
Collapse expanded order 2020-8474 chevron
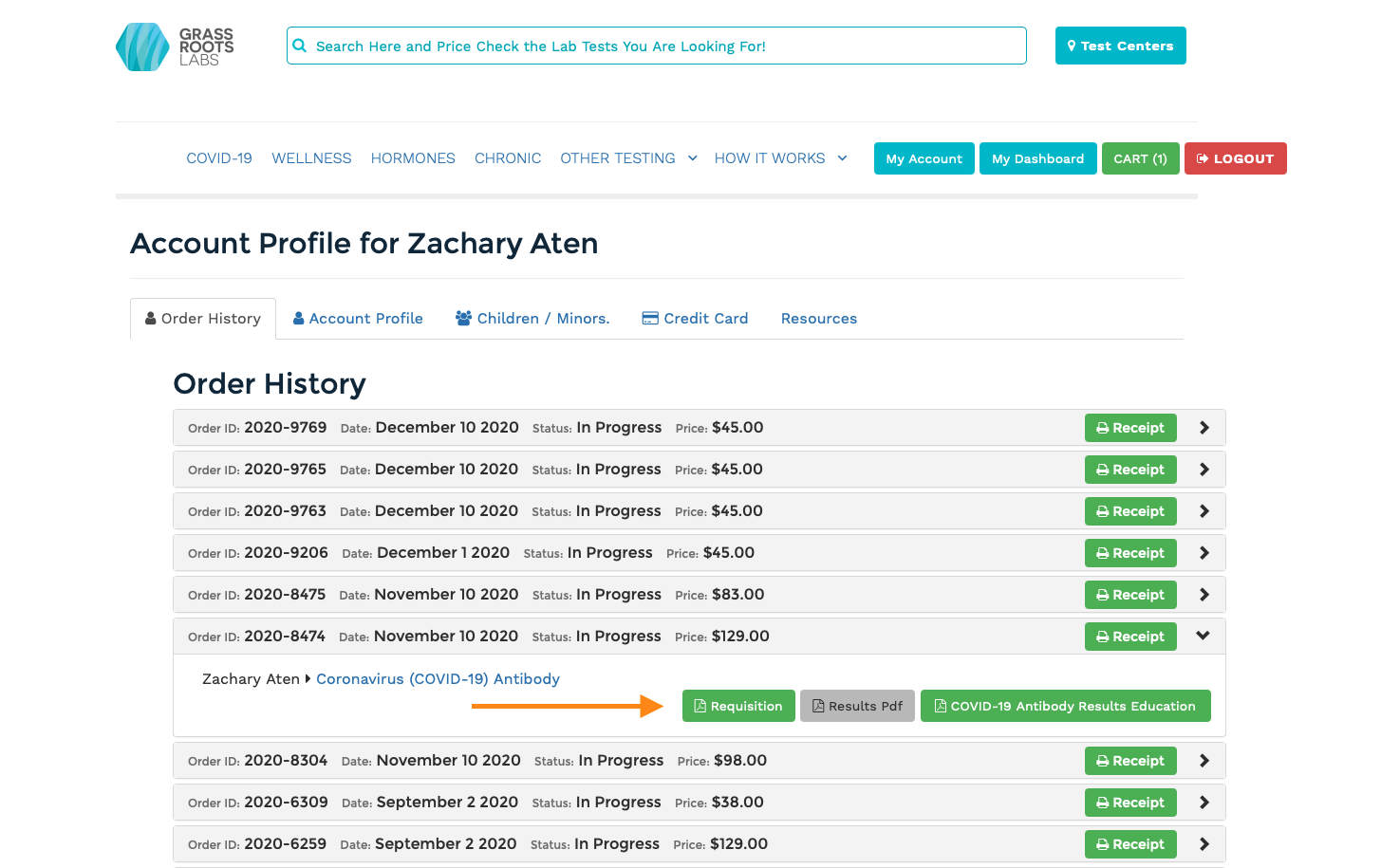click(x=1203, y=636)
